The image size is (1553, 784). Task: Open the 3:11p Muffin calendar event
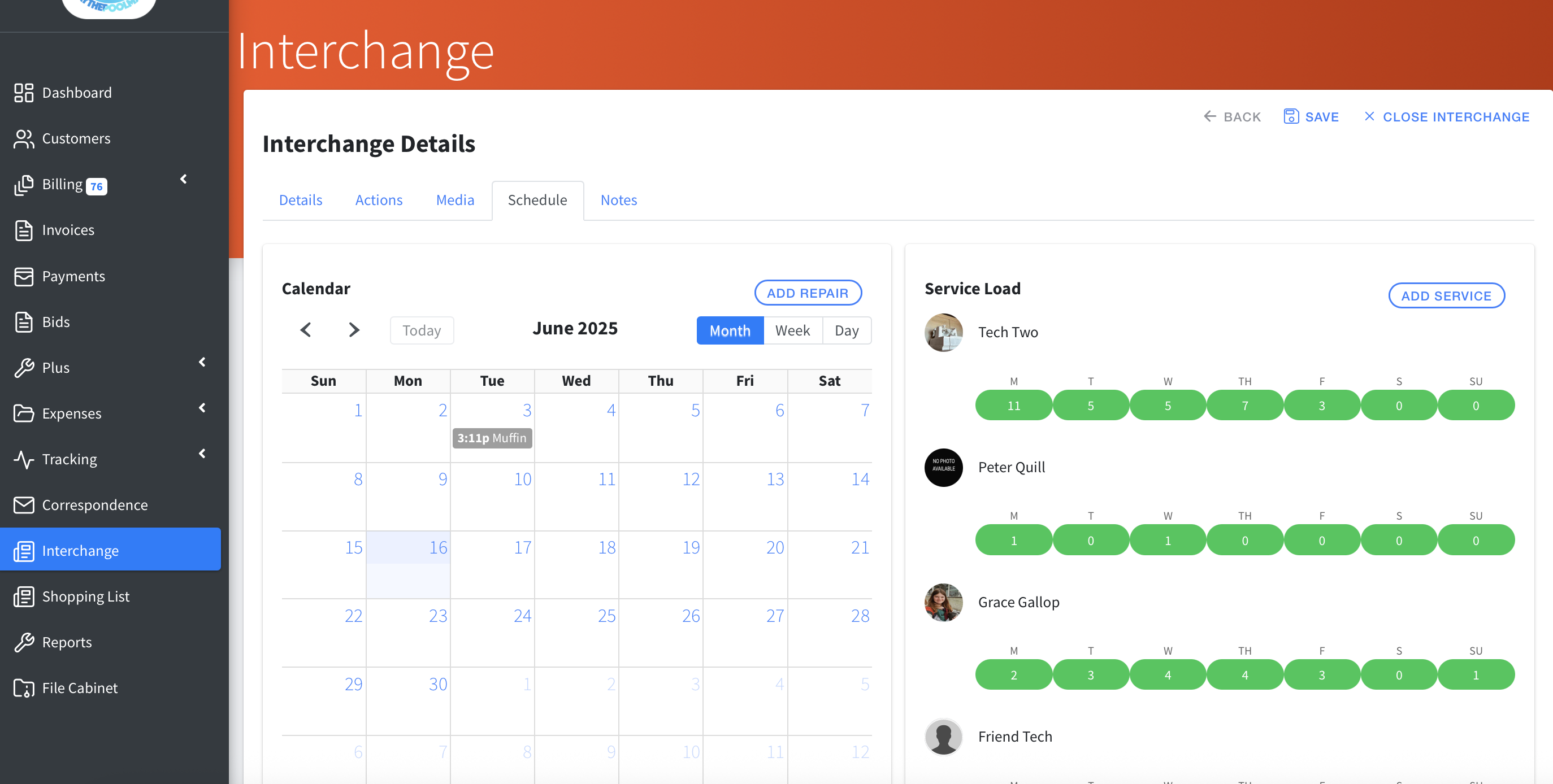[492, 438]
